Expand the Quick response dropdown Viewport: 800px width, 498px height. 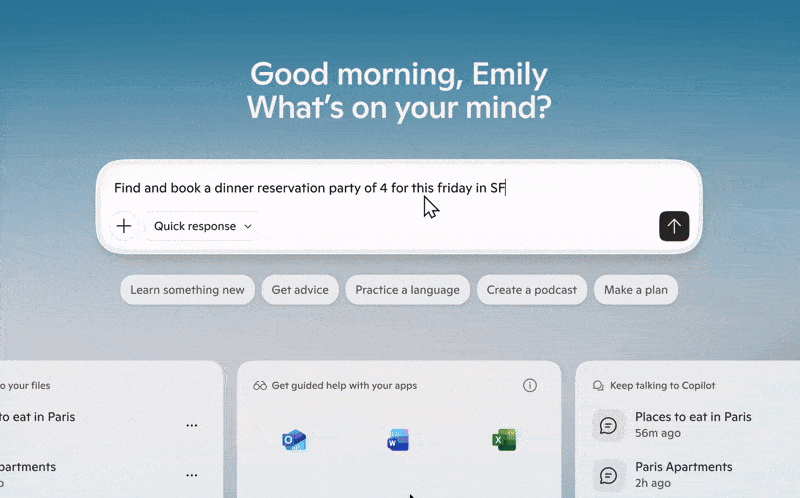click(203, 226)
